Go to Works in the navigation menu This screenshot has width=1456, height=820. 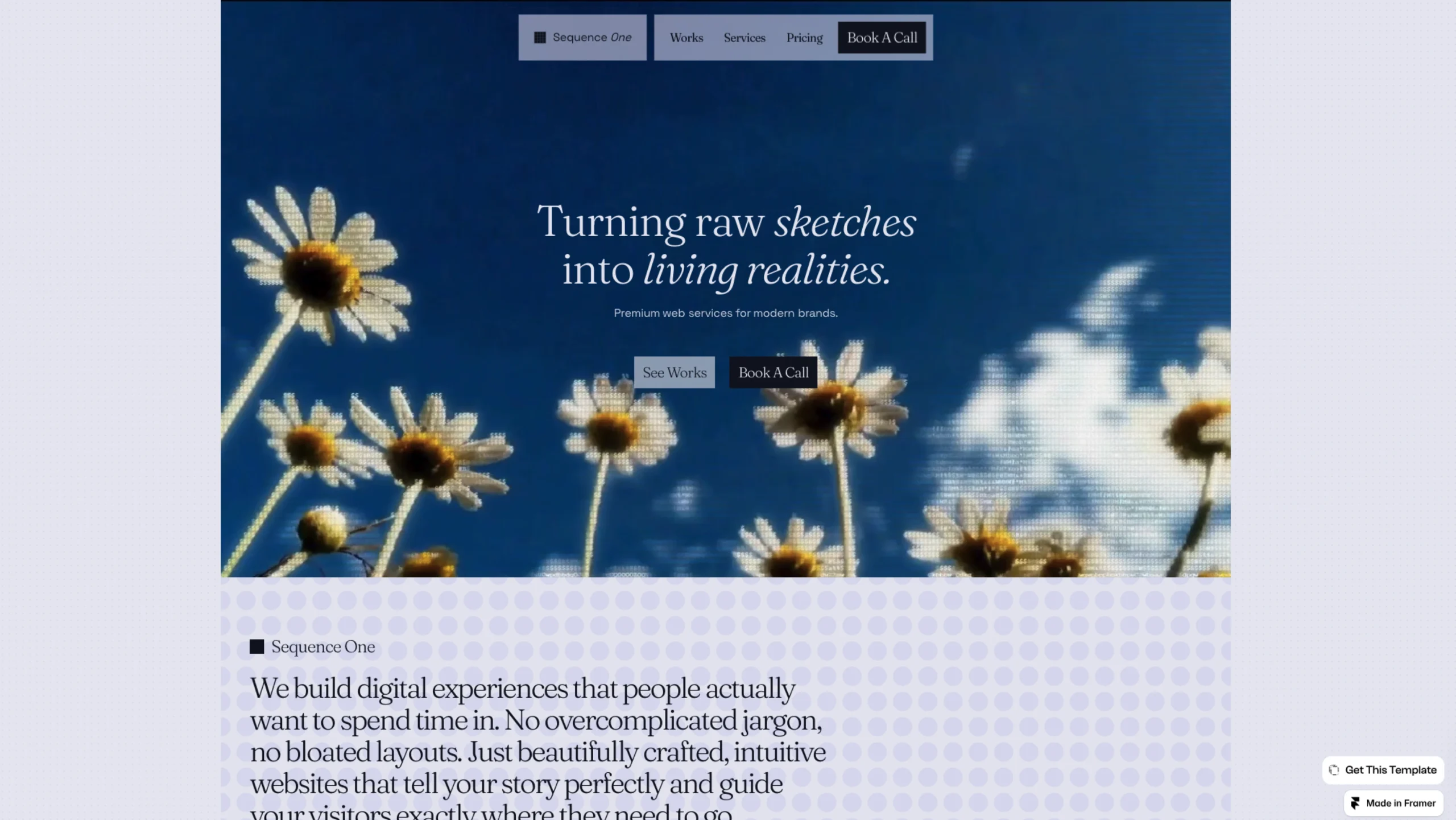point(686,38)
